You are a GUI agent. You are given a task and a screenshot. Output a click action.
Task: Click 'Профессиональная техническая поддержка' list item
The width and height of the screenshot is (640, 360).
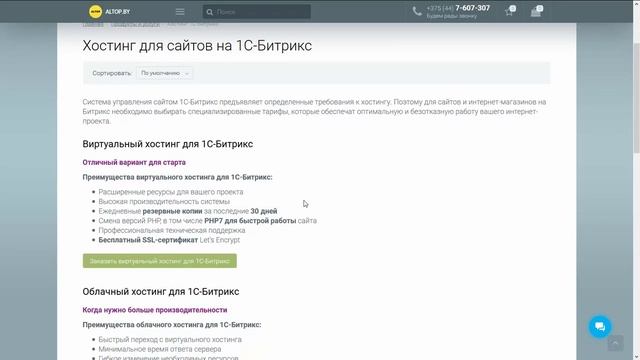tap(172, 230)
